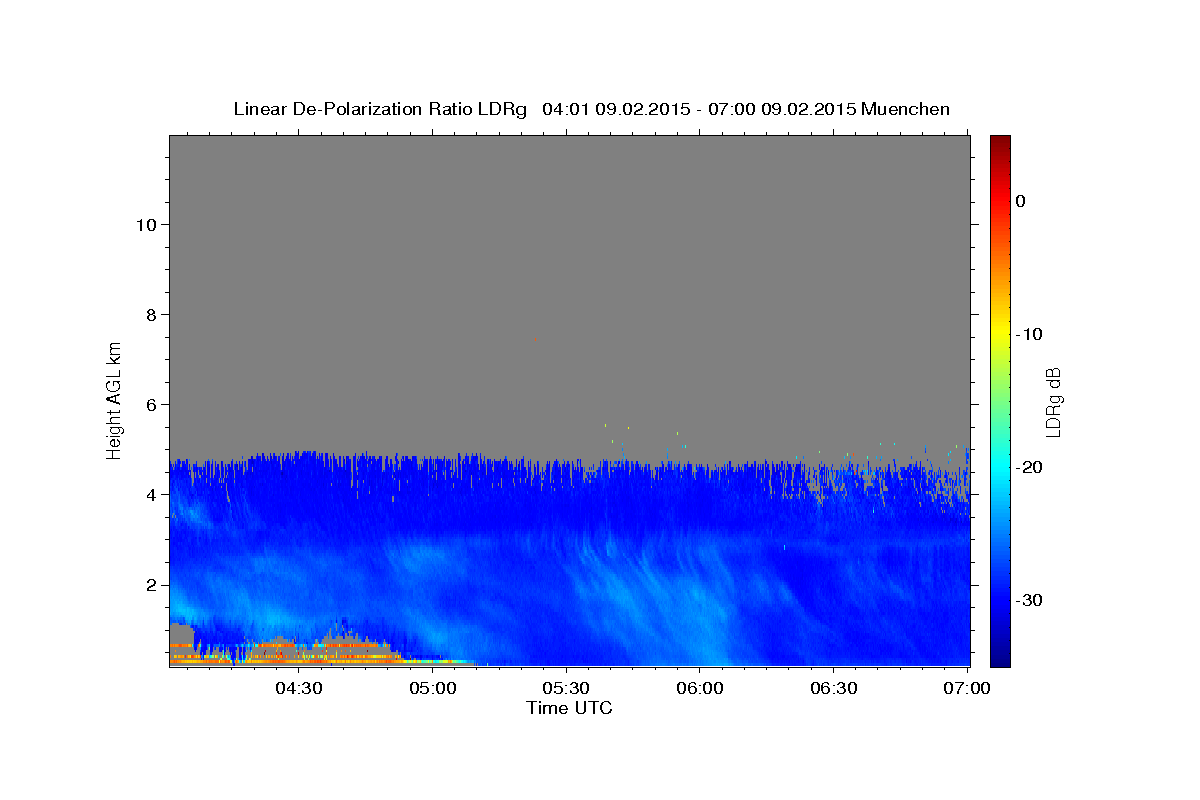Select the 05:00 time tick label
The width and height of the screenshot is (1200, 800).
[x=433, y=689]
